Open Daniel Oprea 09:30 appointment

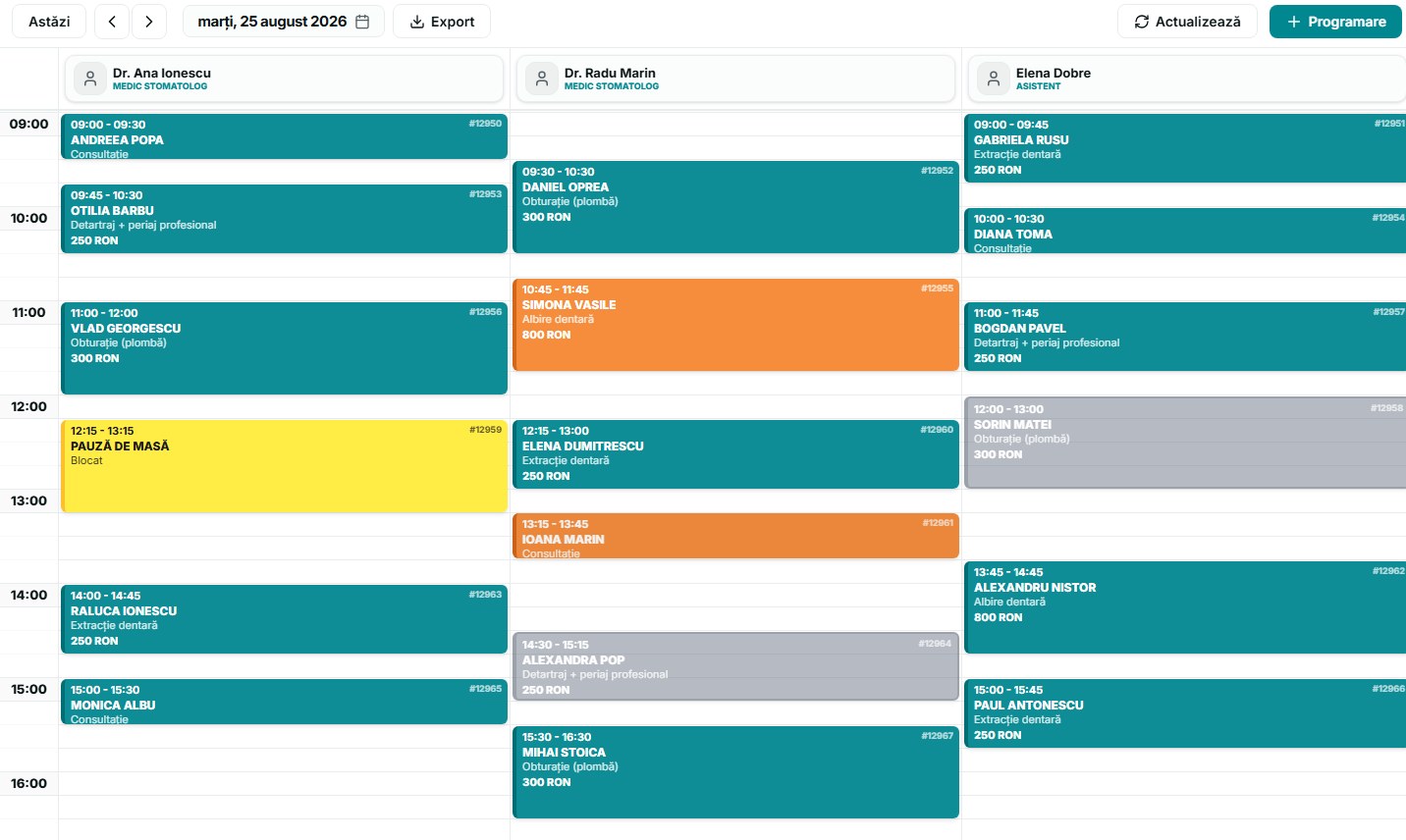tap(735, 207)
